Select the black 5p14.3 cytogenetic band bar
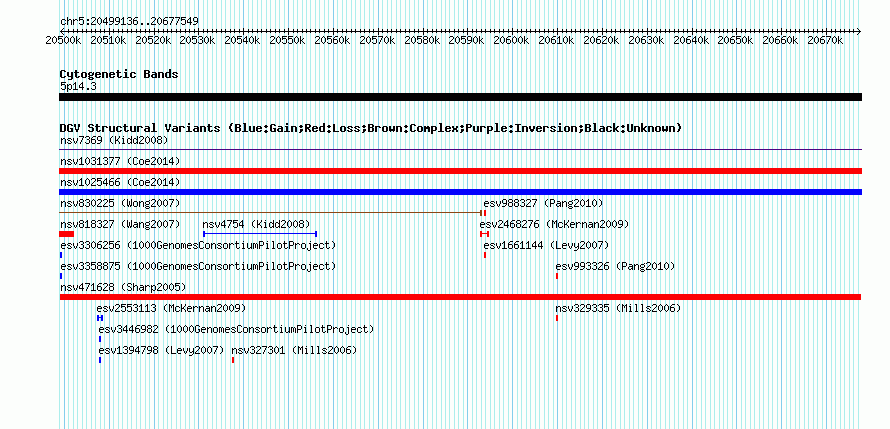Screen dimensions: 890x429 click(460, 97)
